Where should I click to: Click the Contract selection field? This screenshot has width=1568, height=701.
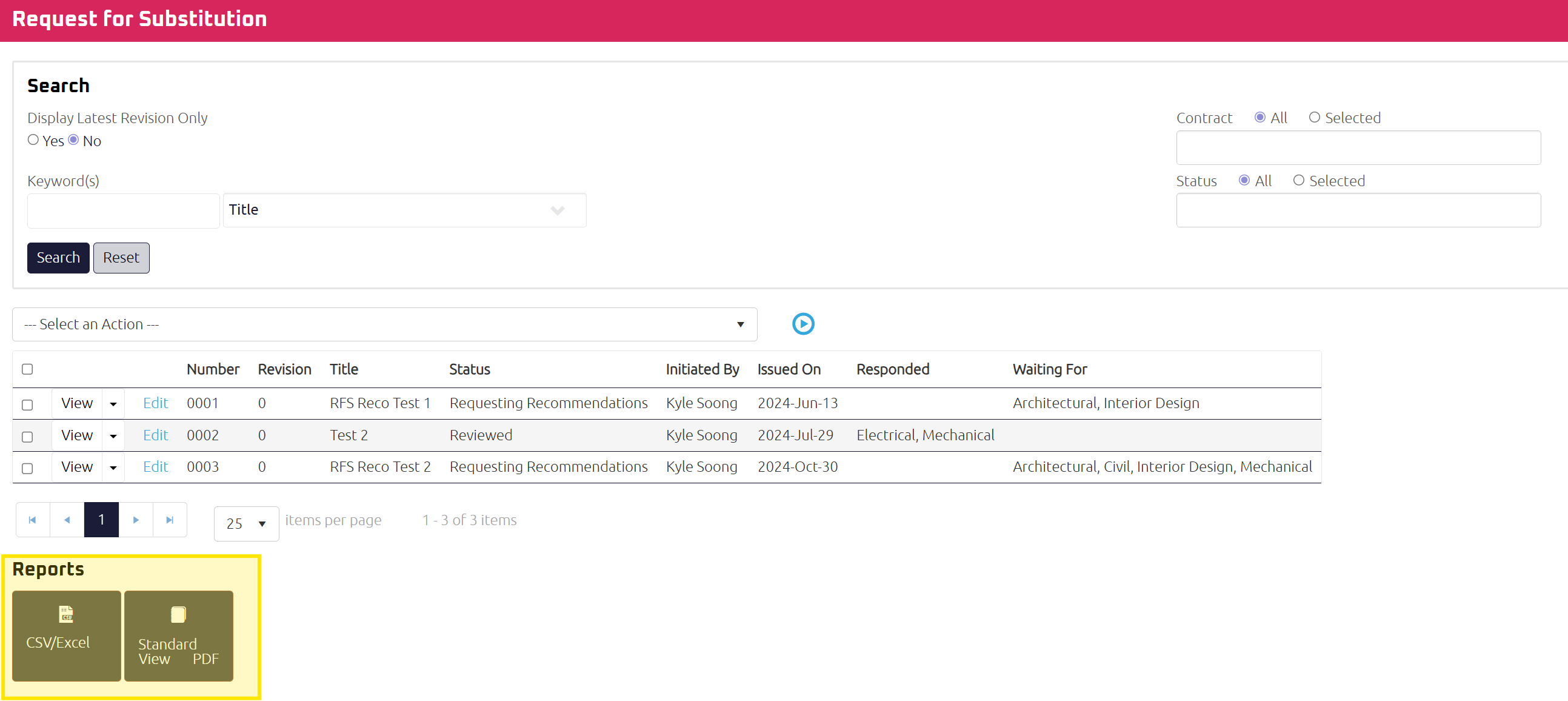coord(1358,147)
